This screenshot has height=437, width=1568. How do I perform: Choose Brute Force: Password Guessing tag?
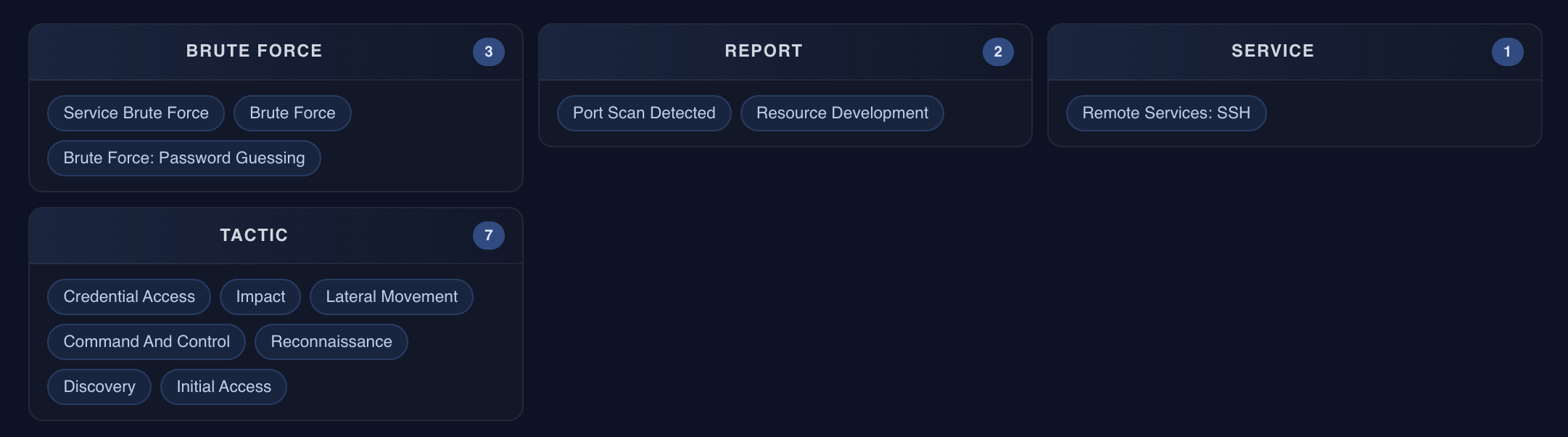pos(184,158)
